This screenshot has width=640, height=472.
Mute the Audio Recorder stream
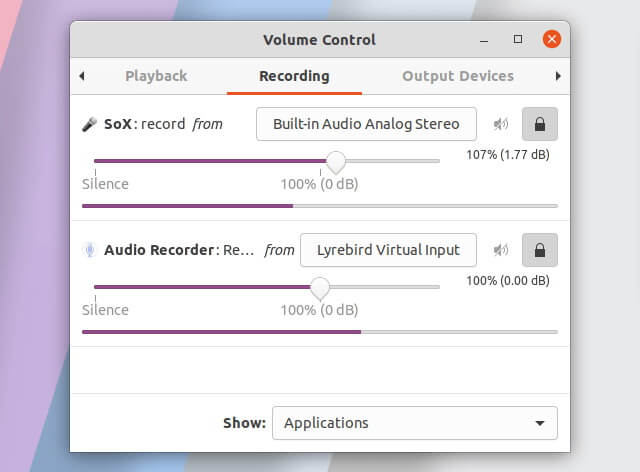pos(501,249)
